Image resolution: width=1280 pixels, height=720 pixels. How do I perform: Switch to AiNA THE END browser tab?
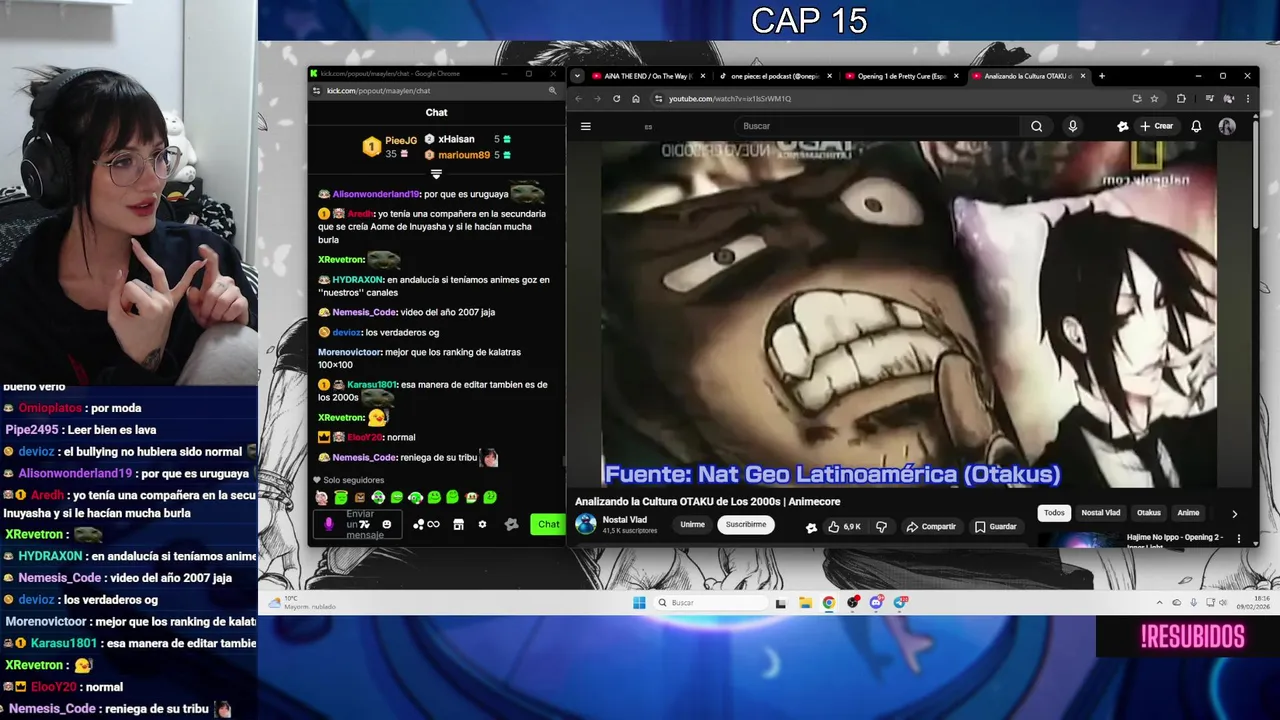tap(648, 76)
